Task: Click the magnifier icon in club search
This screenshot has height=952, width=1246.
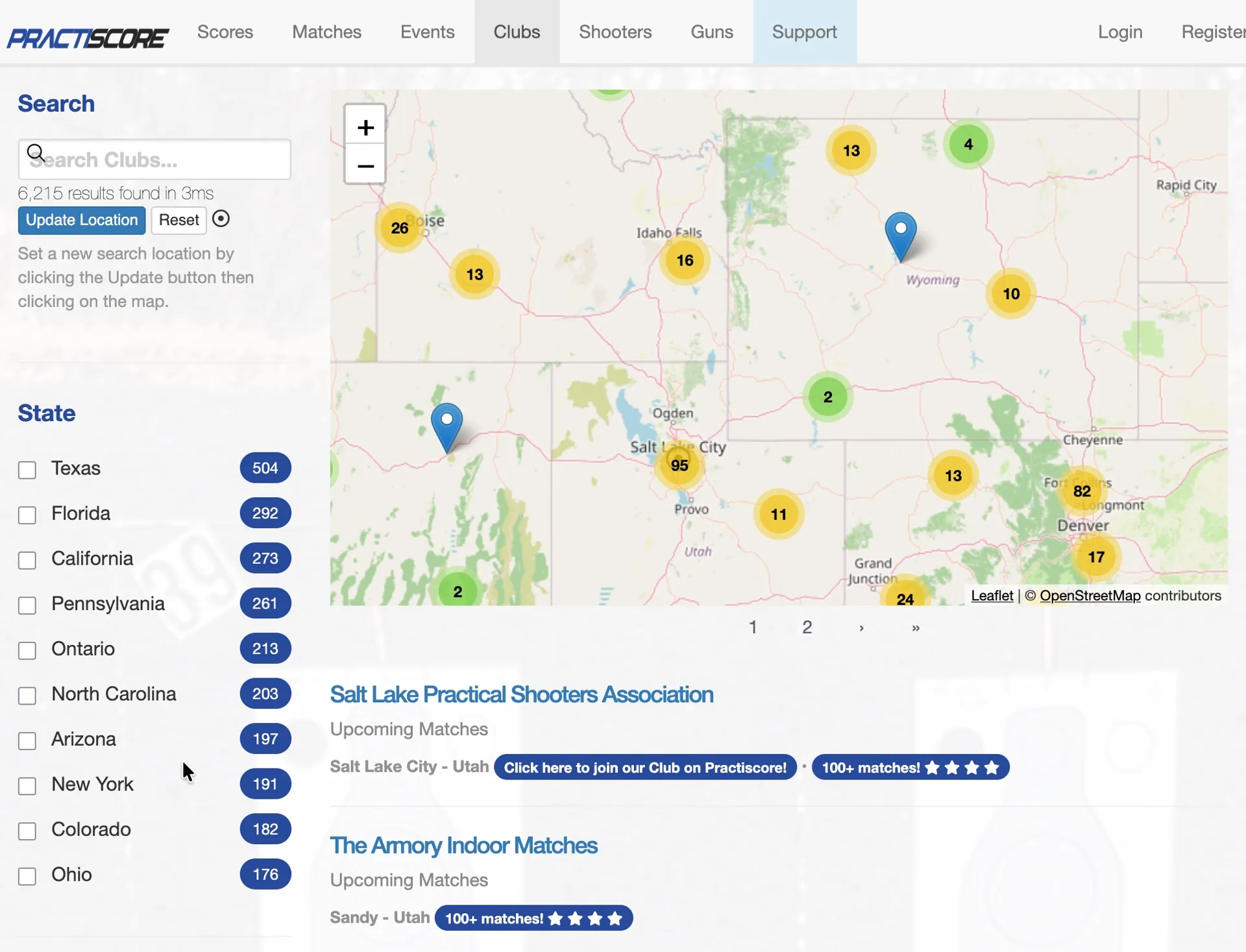Action: coord(36,153)
